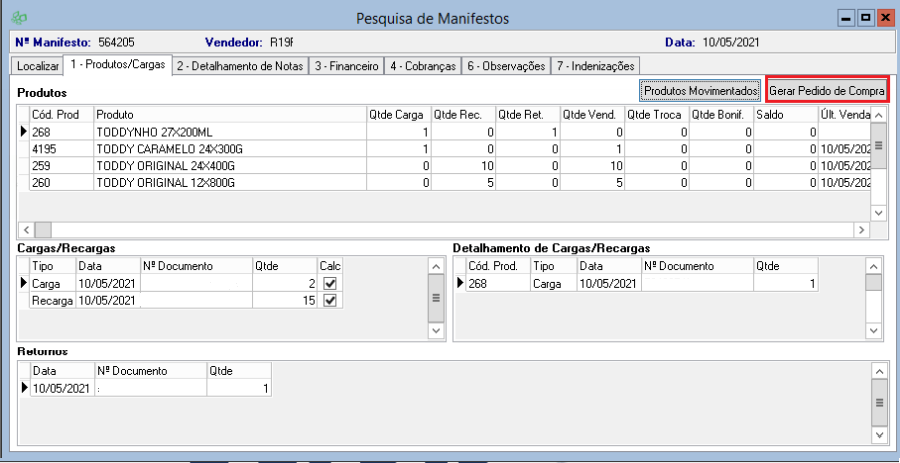Maximize the Pesquisa de Manifestos window
The image size is (900, 463).
865,18
